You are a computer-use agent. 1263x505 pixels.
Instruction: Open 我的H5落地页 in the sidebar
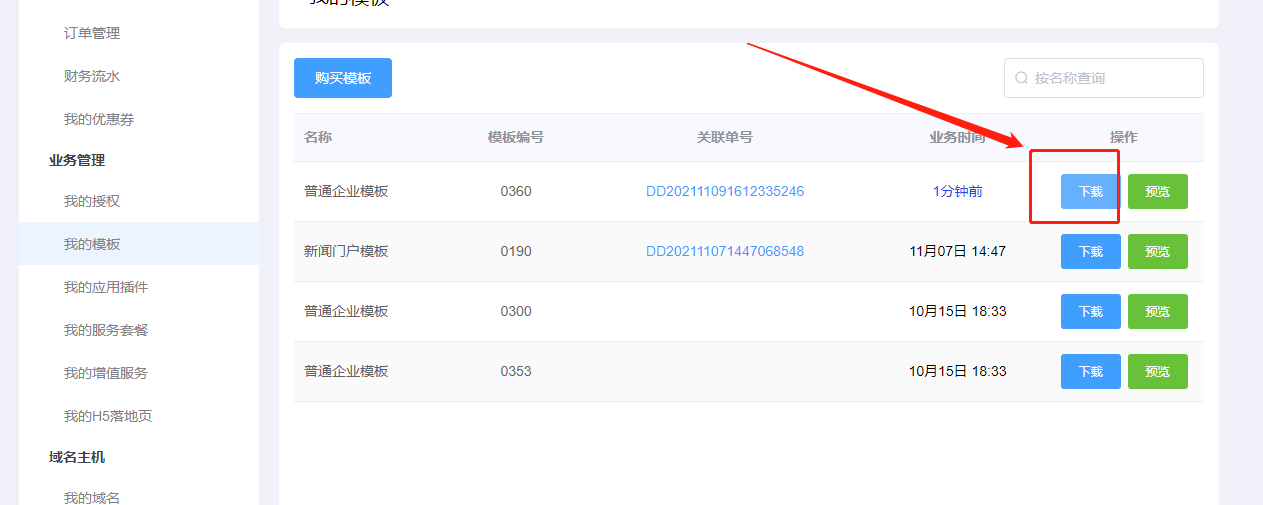coord(108,416)
